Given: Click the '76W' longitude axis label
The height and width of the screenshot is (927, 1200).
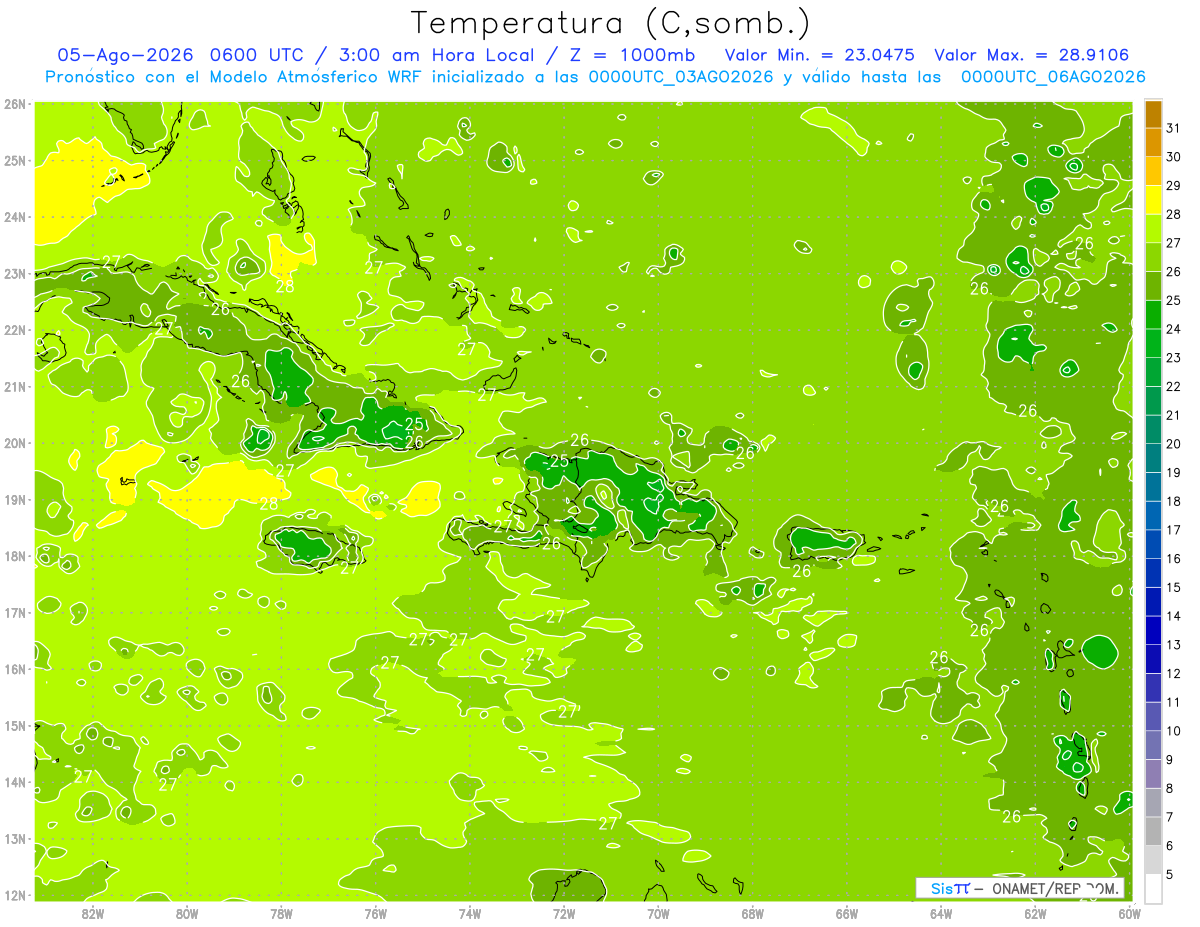Looking at the screenshot, I should point(376,913).
